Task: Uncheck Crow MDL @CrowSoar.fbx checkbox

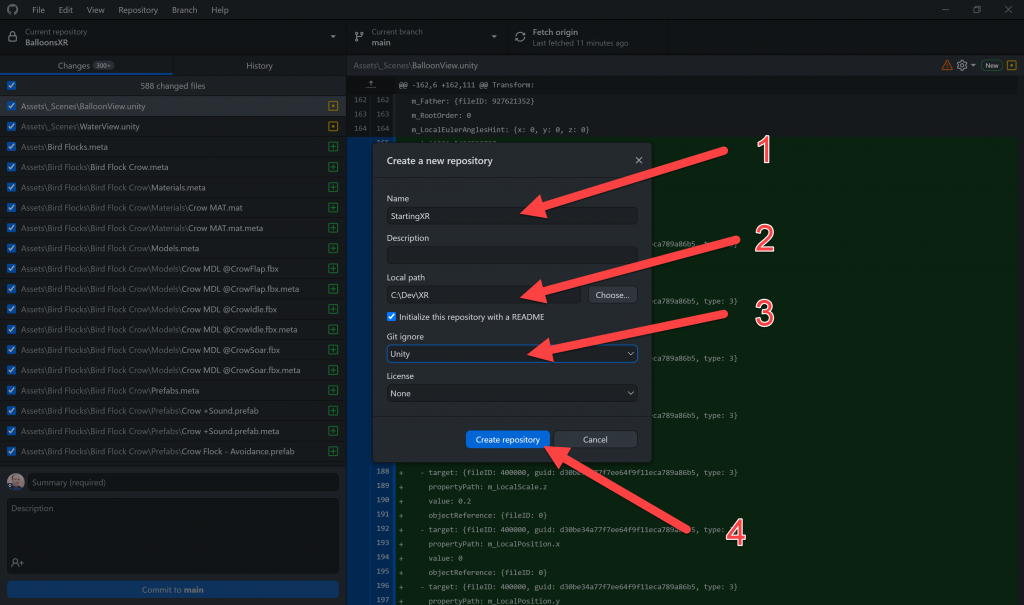Action: coord(11,350)
